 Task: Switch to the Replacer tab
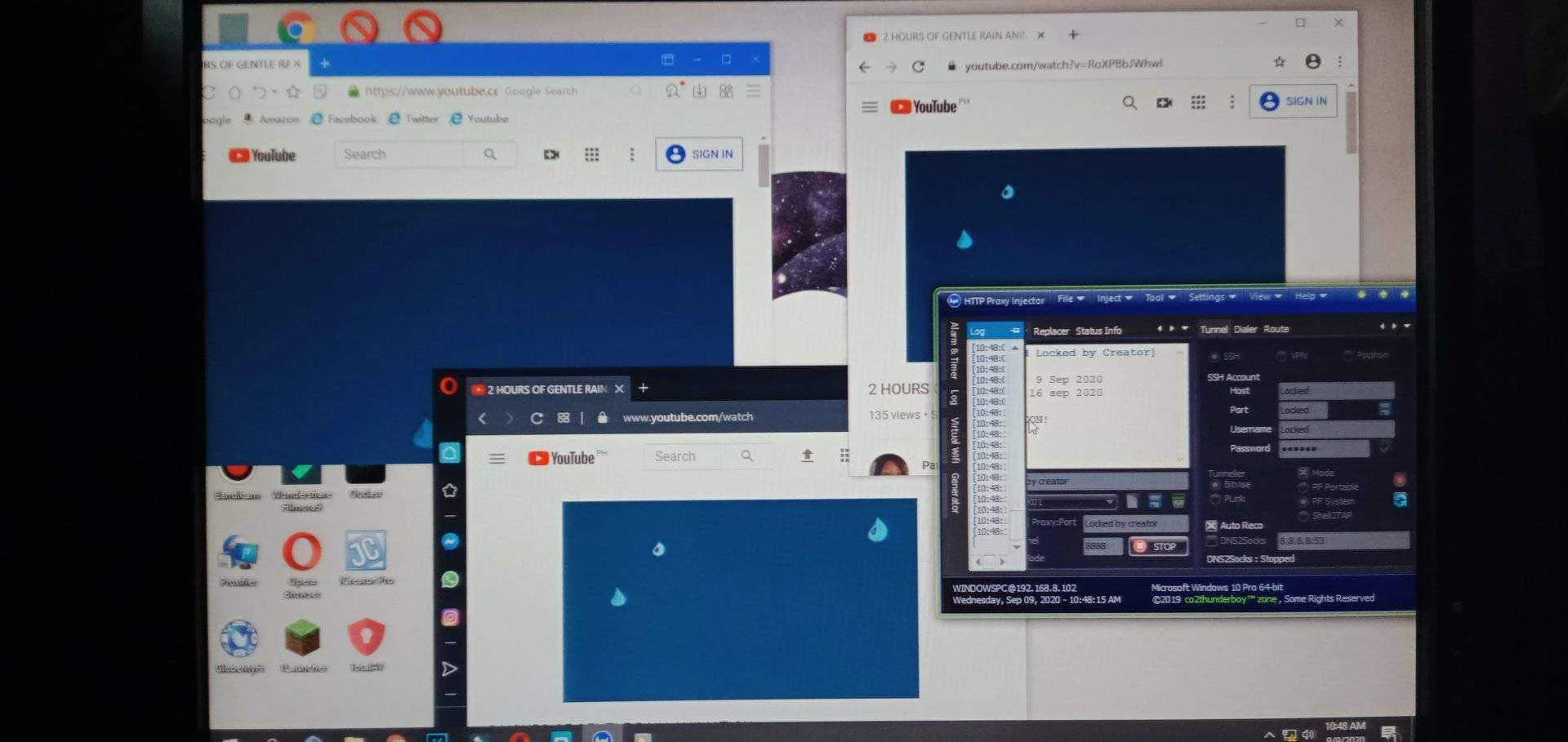coord(1051,331)
